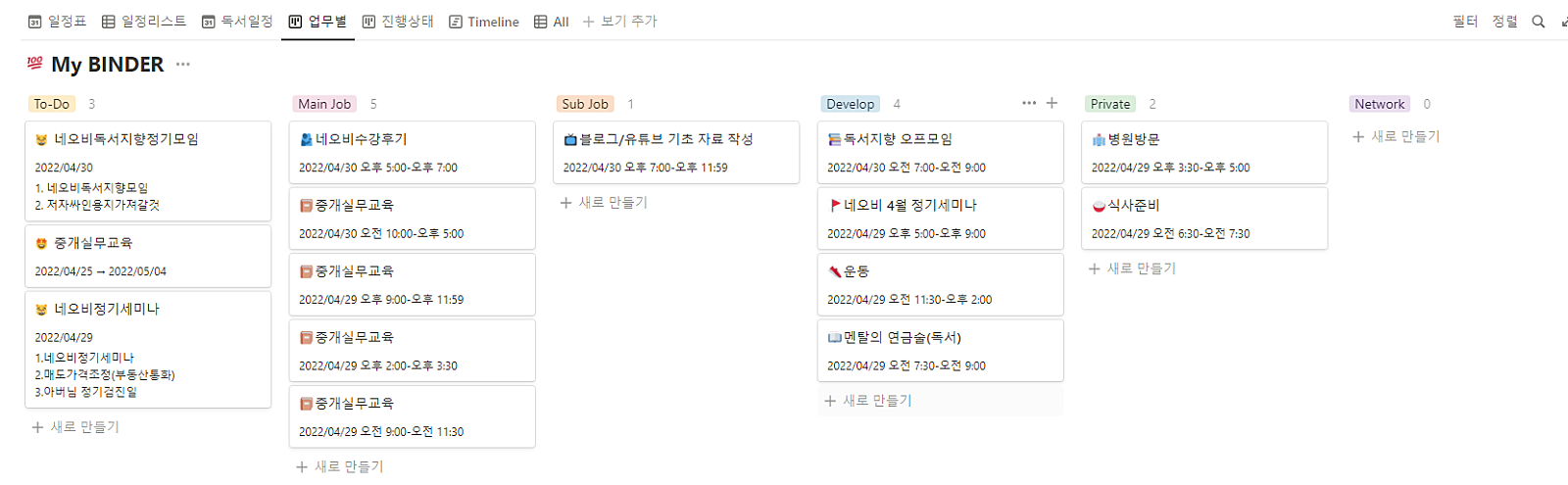Switch to the 일정표 calendar view tab
Viewport: 1568px width, 485px height.
coord(58,22)
